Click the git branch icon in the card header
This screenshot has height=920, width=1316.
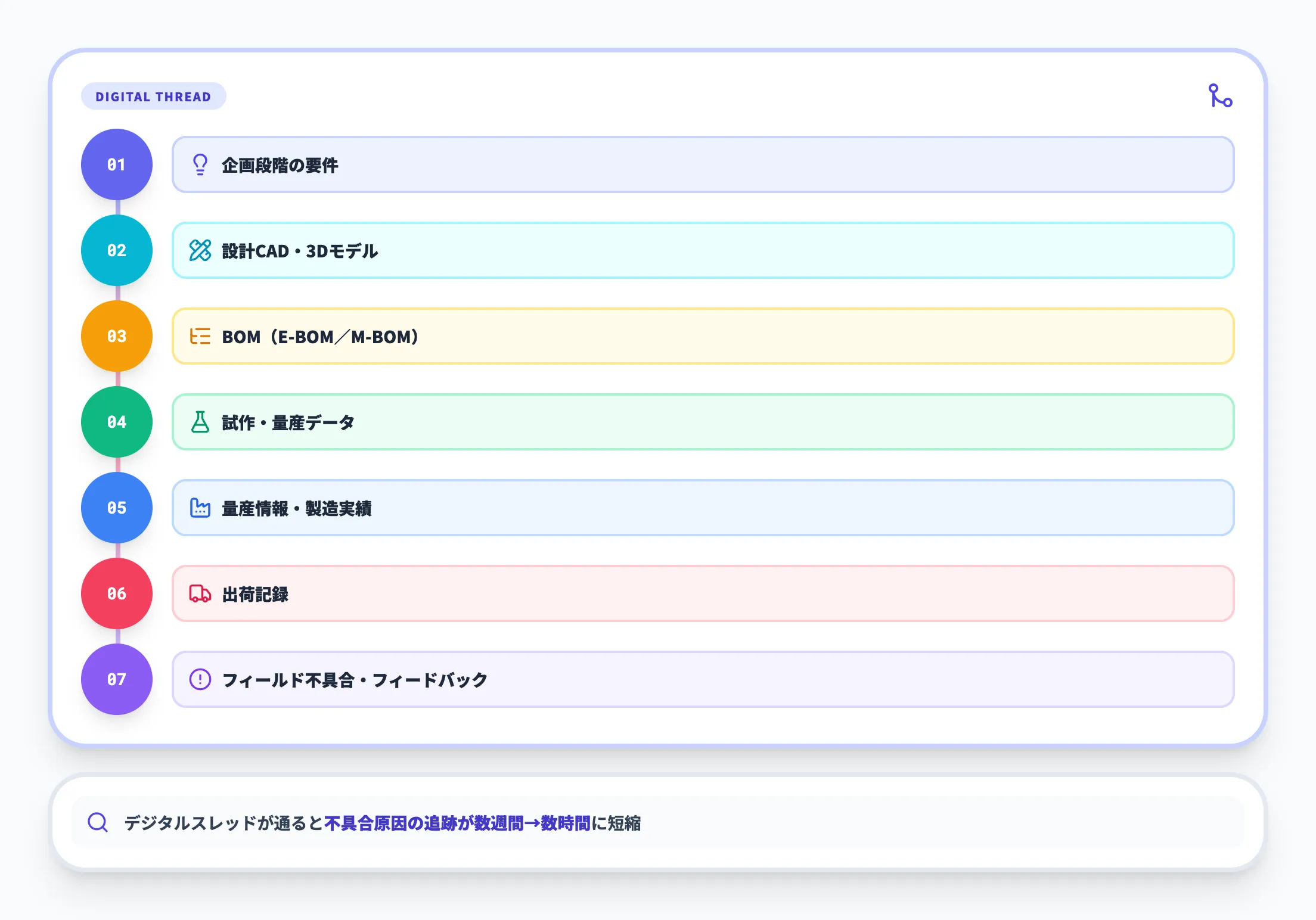coord(1220,96)
